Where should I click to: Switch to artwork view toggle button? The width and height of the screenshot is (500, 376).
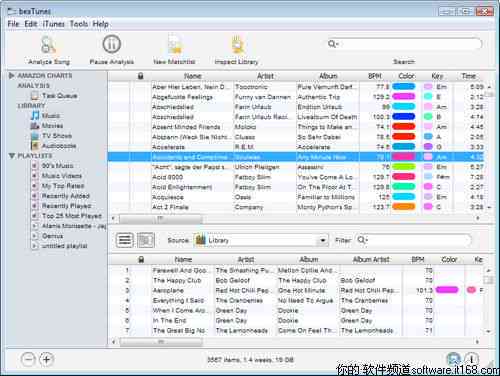[x=146, y=240]
